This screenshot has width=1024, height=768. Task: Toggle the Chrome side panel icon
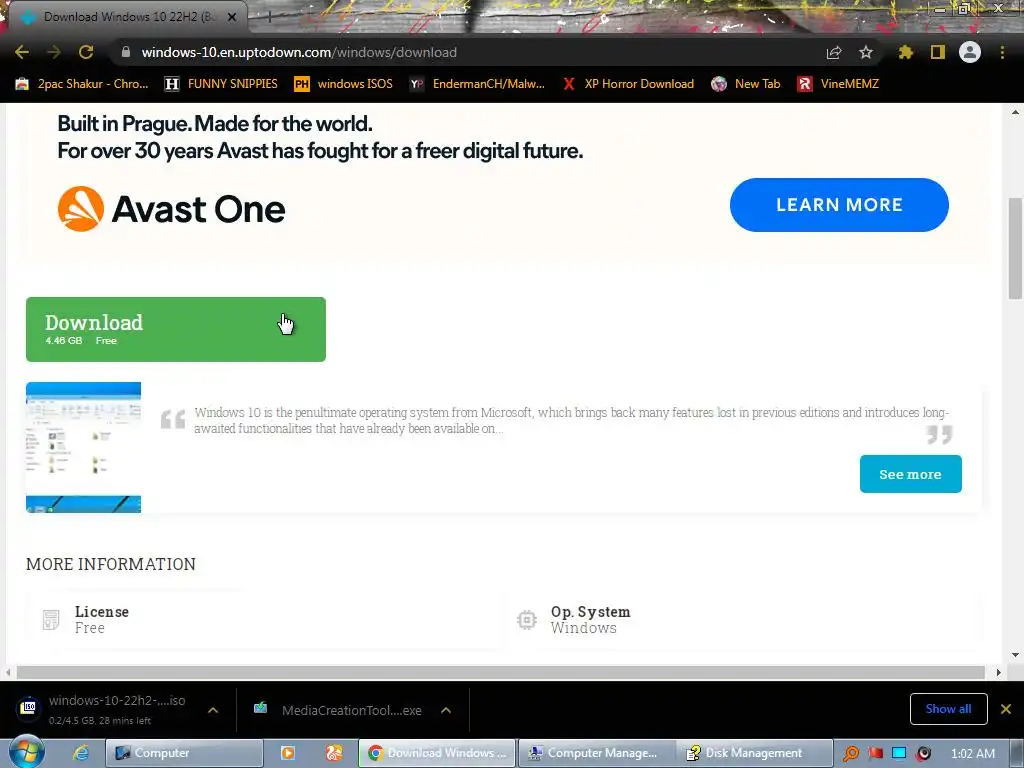point(938,52)
